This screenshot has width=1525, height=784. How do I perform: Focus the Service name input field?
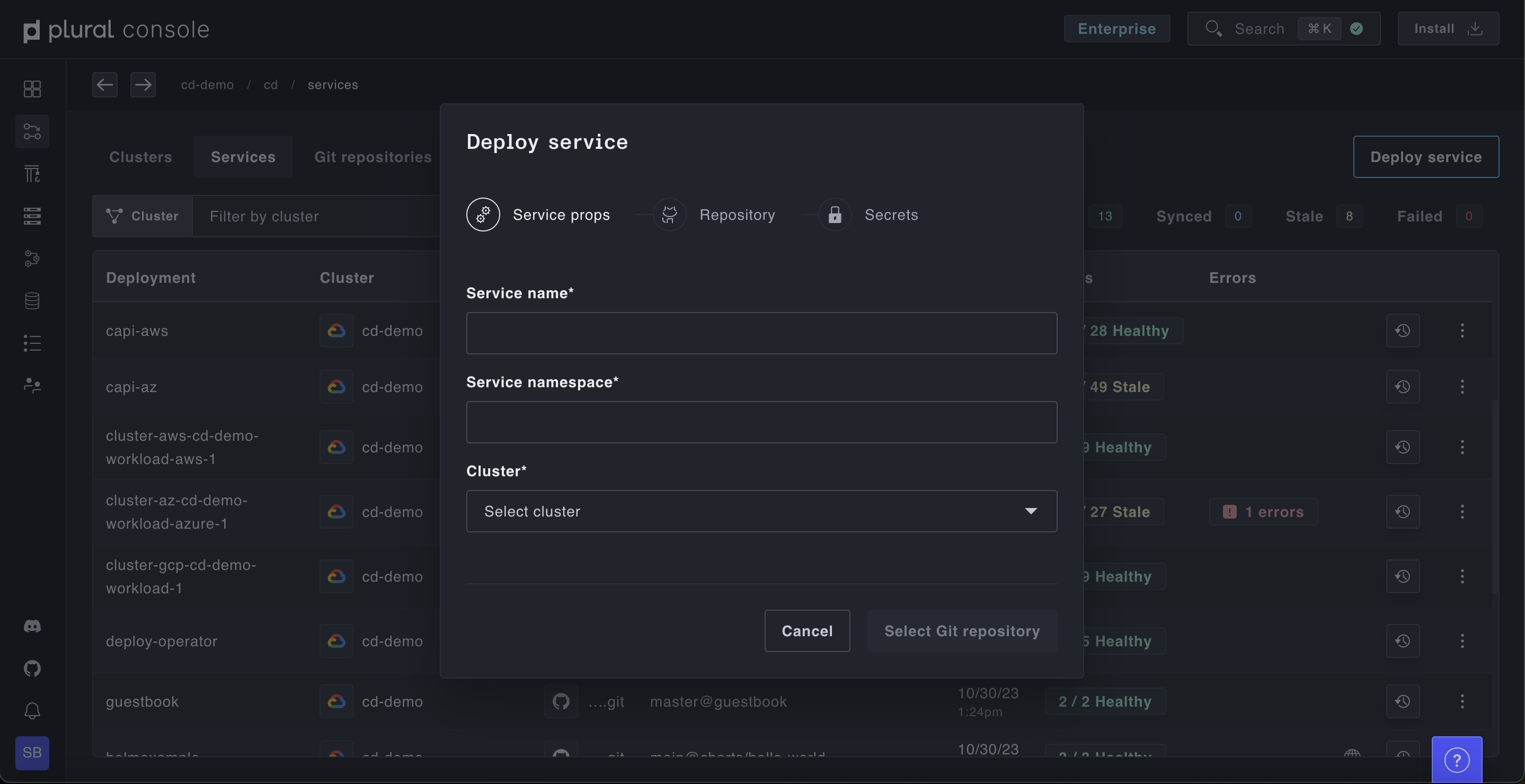(761, 333)
